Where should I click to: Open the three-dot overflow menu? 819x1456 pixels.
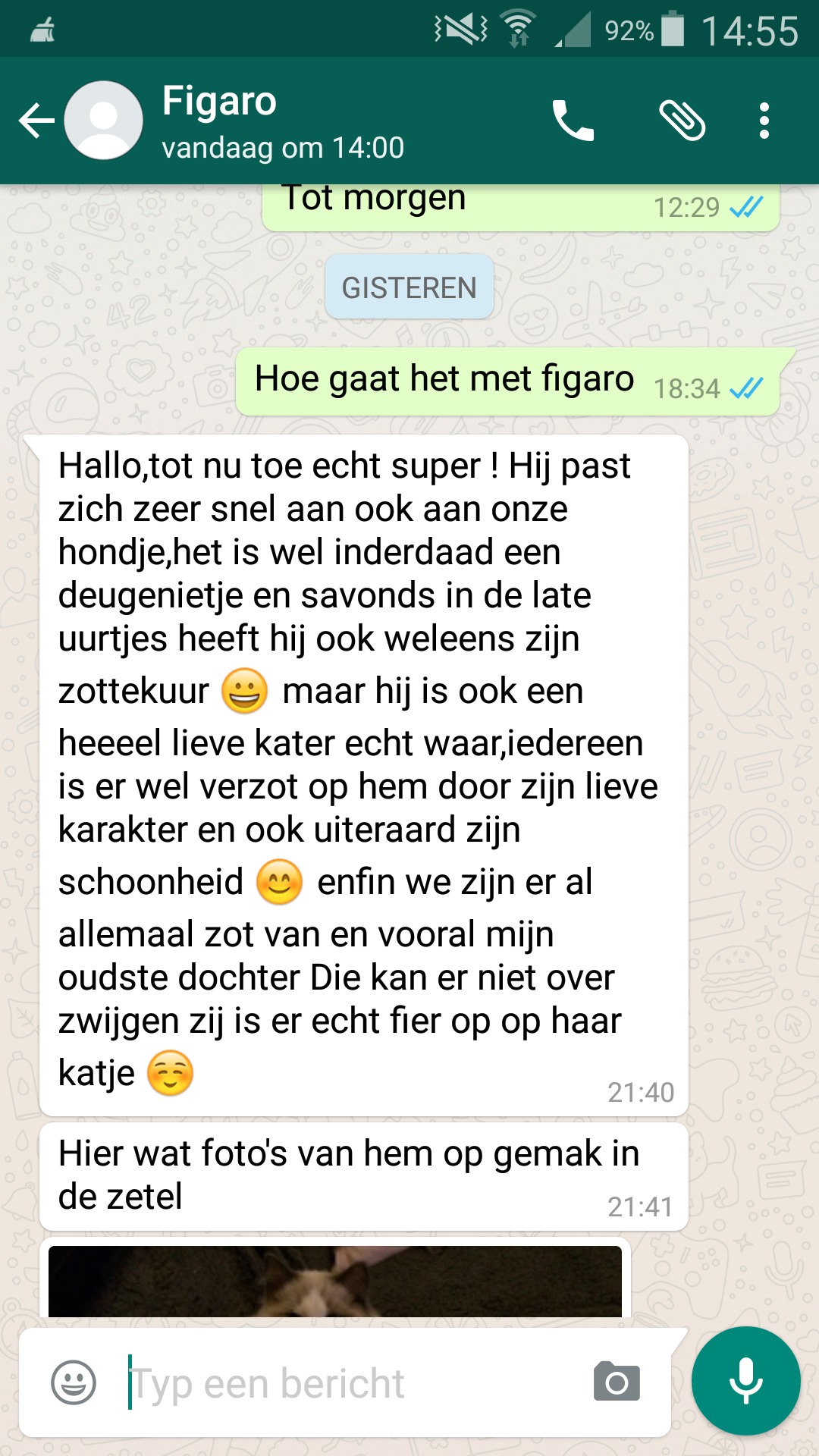764,121
